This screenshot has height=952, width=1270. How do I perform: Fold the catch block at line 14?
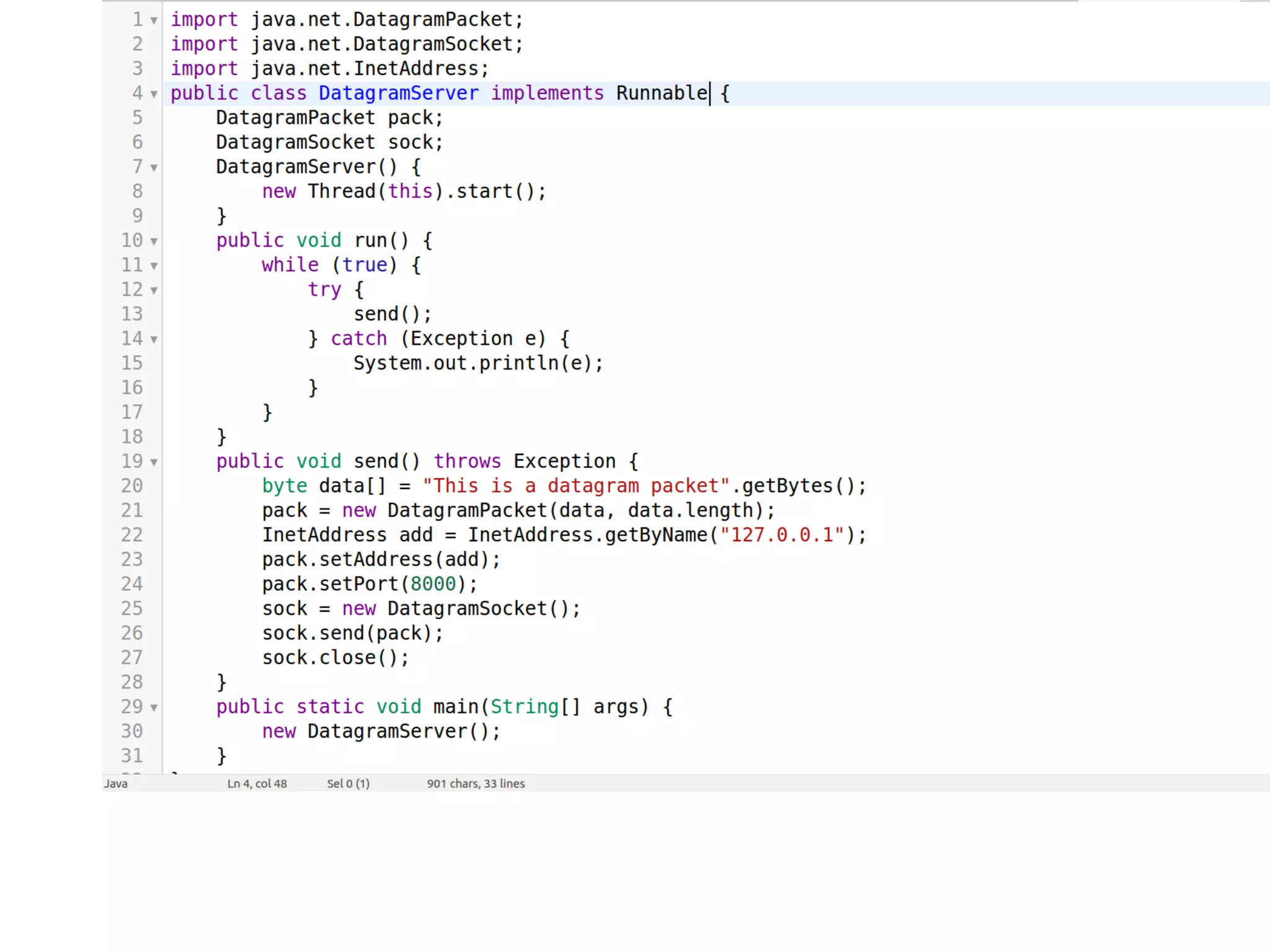click(154, 340)
